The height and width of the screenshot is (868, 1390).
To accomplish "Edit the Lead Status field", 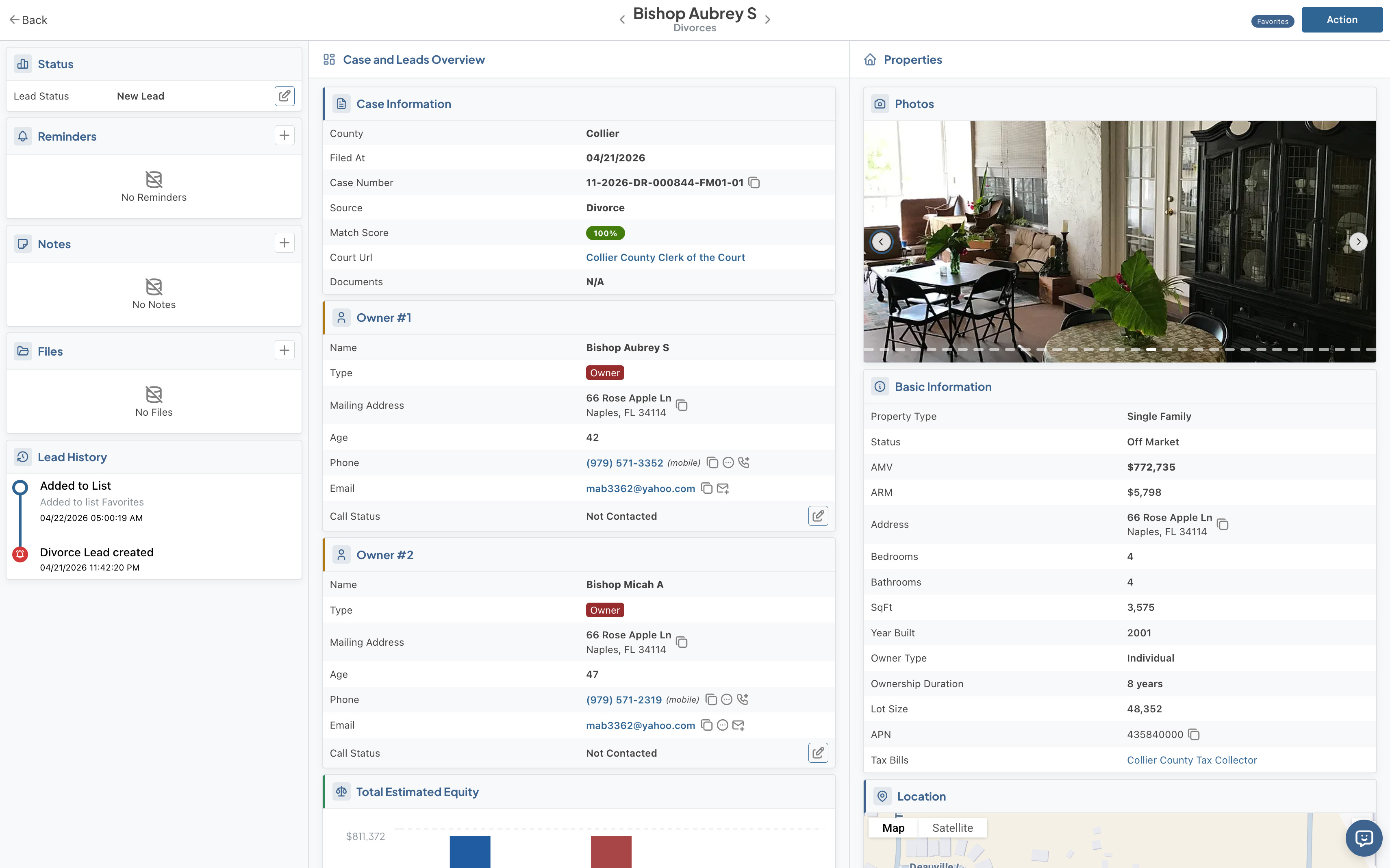I will (284, 96).
